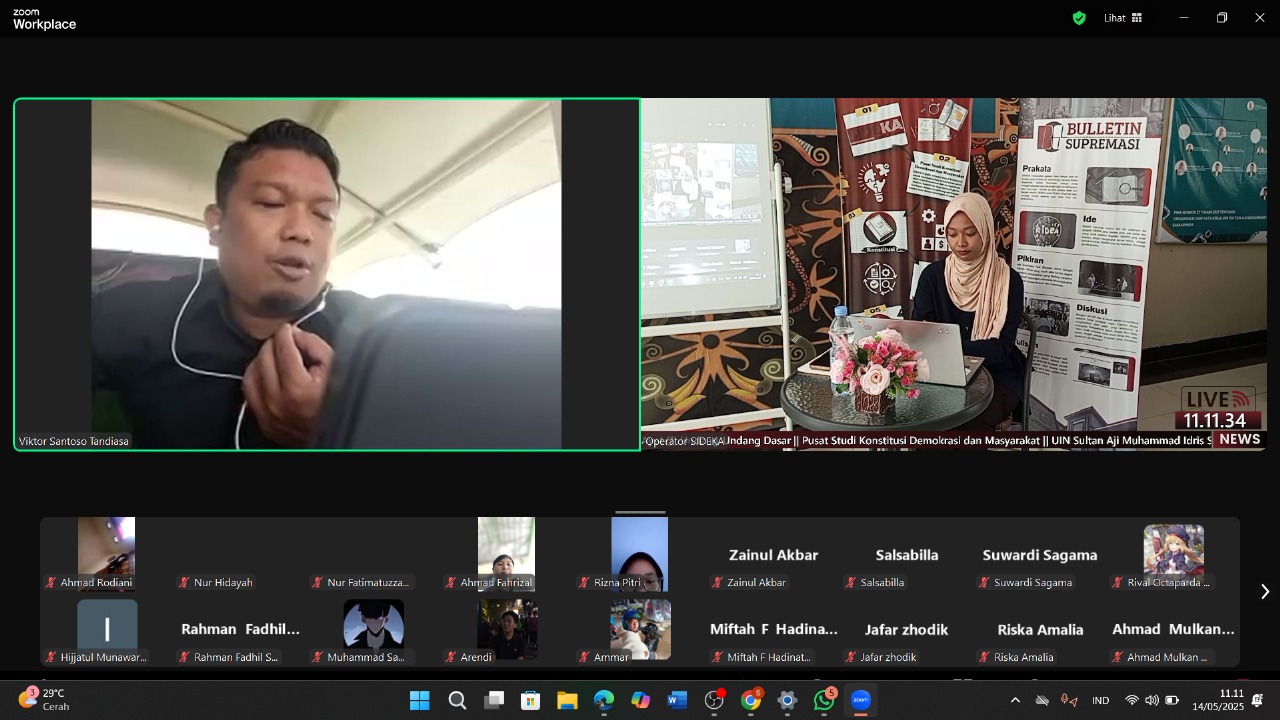1280x720 pixels.
Task: Open the 29°C Cerah weather widget
Action: click(45, 699)
